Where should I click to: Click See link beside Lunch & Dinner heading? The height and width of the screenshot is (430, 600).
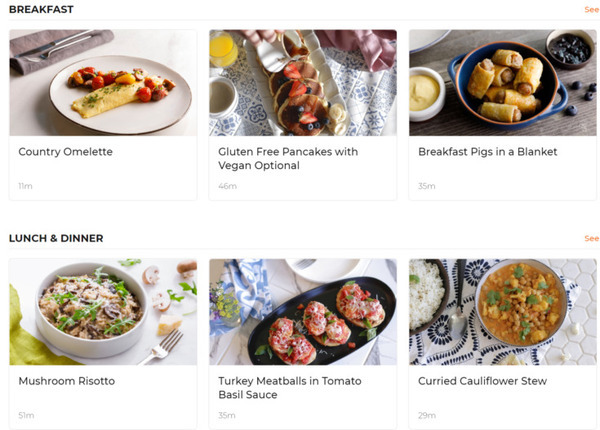click(591, 239)
